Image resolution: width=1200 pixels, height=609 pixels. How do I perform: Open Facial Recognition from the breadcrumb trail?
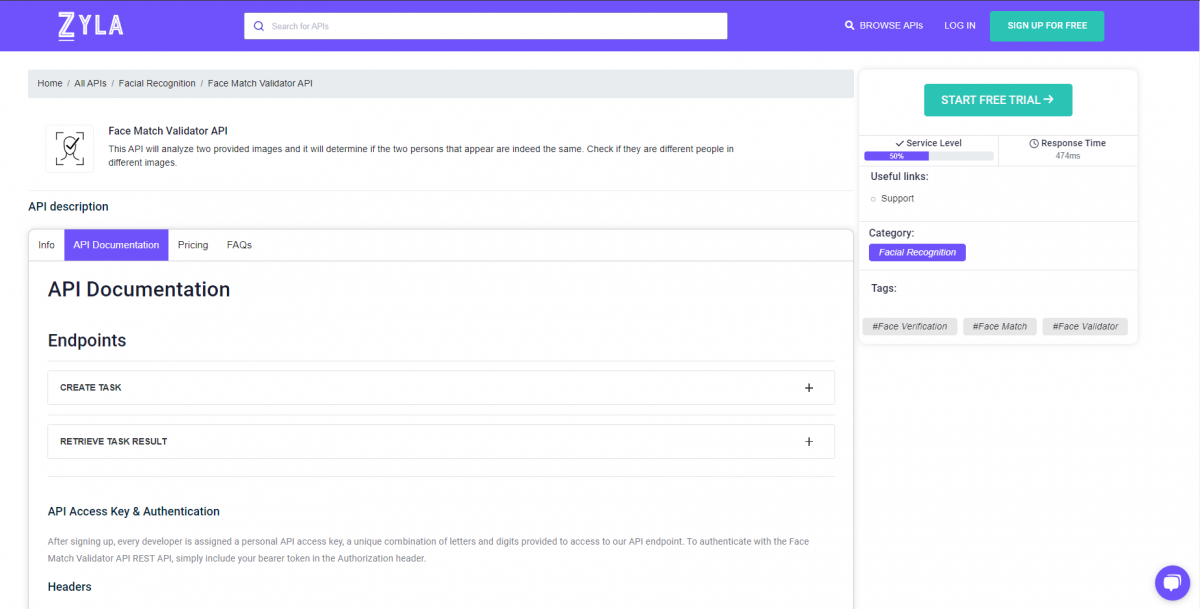pos(157,83)
